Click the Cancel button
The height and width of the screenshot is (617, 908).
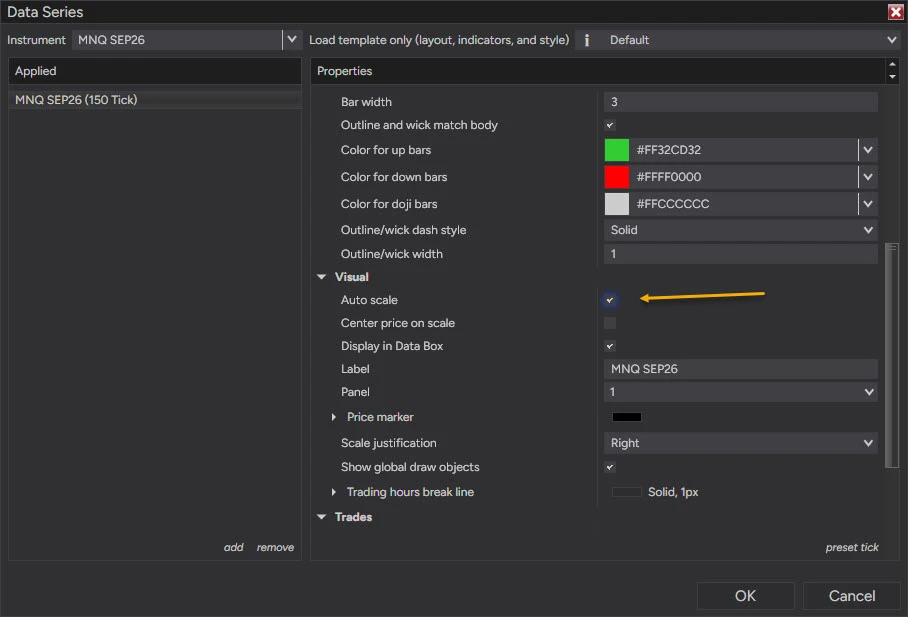point(851,596)
